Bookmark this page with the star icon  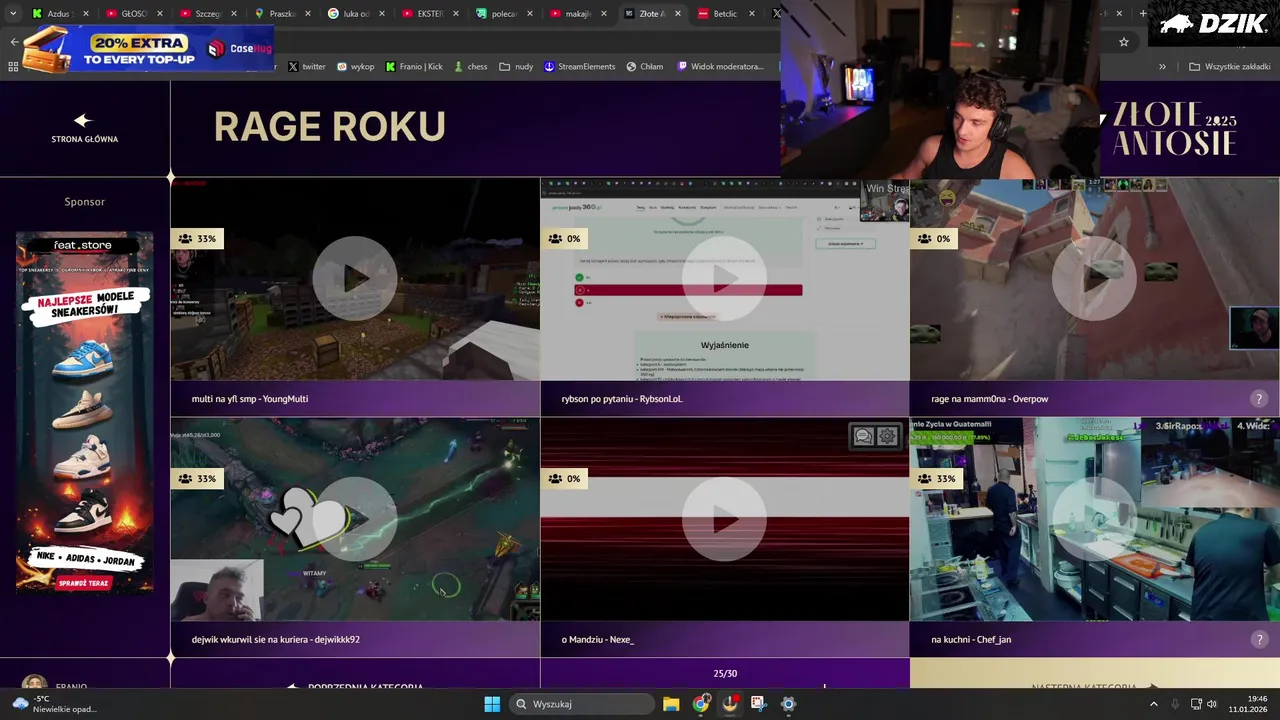tap(1124, 42)
